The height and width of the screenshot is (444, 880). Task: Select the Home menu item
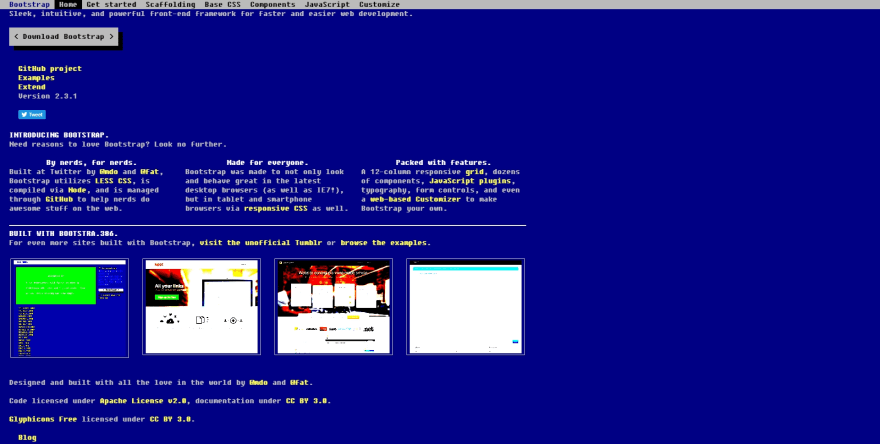tap(68, 4)
